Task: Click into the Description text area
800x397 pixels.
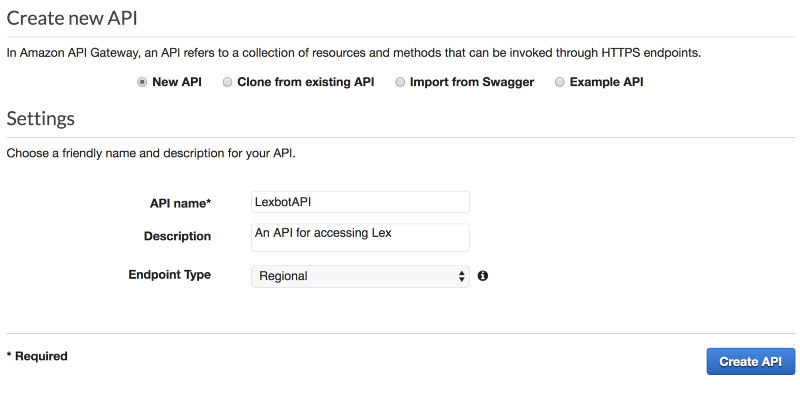Action: click(x=360, y=237)
